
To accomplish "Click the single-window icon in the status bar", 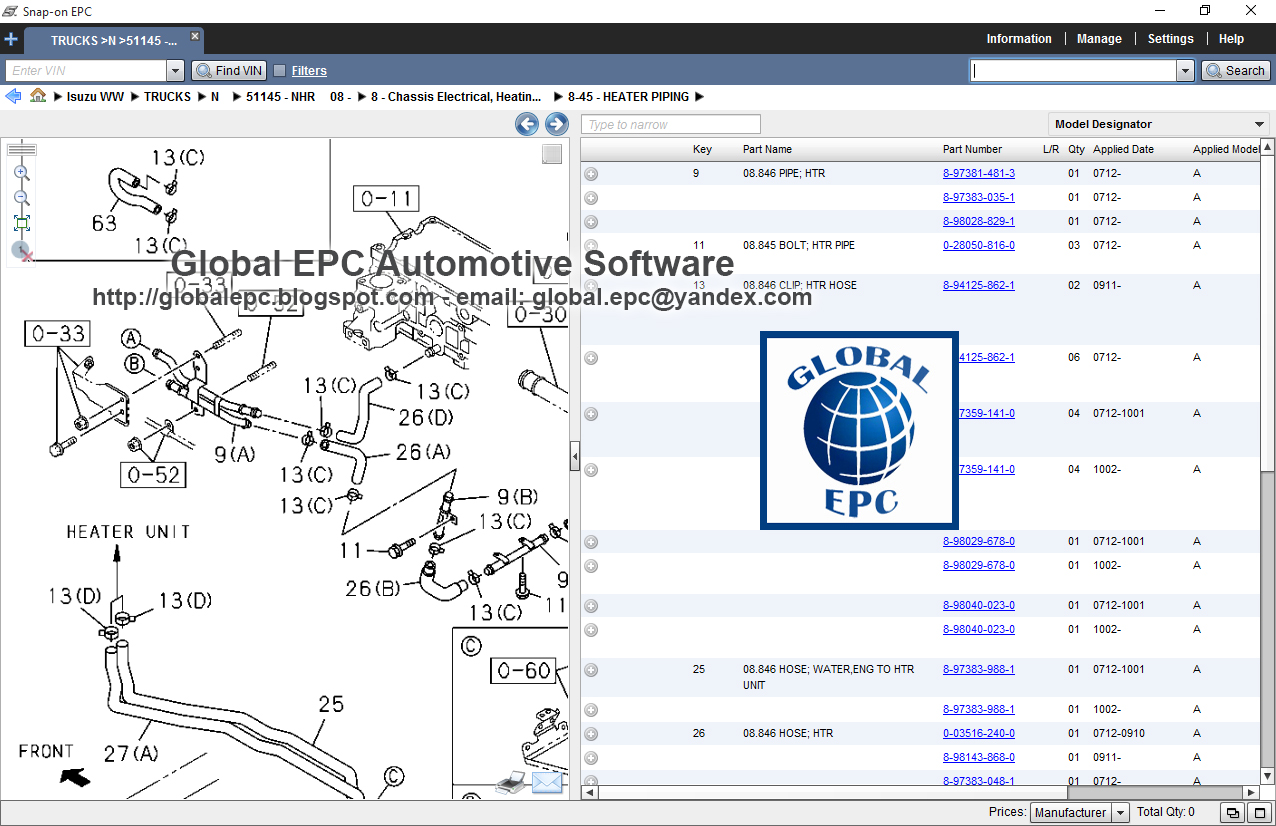I will pyautogui.click(x=1260, y=812).
